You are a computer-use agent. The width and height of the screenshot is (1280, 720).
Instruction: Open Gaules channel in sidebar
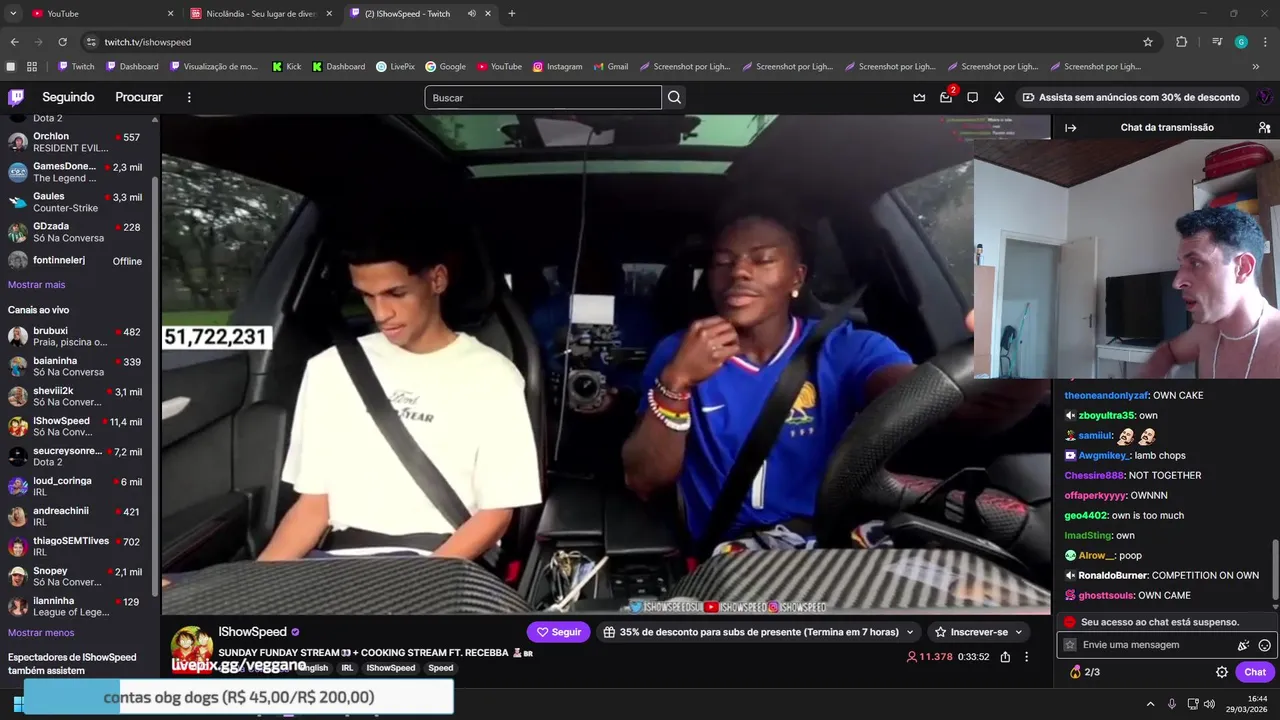click(75, 202)
